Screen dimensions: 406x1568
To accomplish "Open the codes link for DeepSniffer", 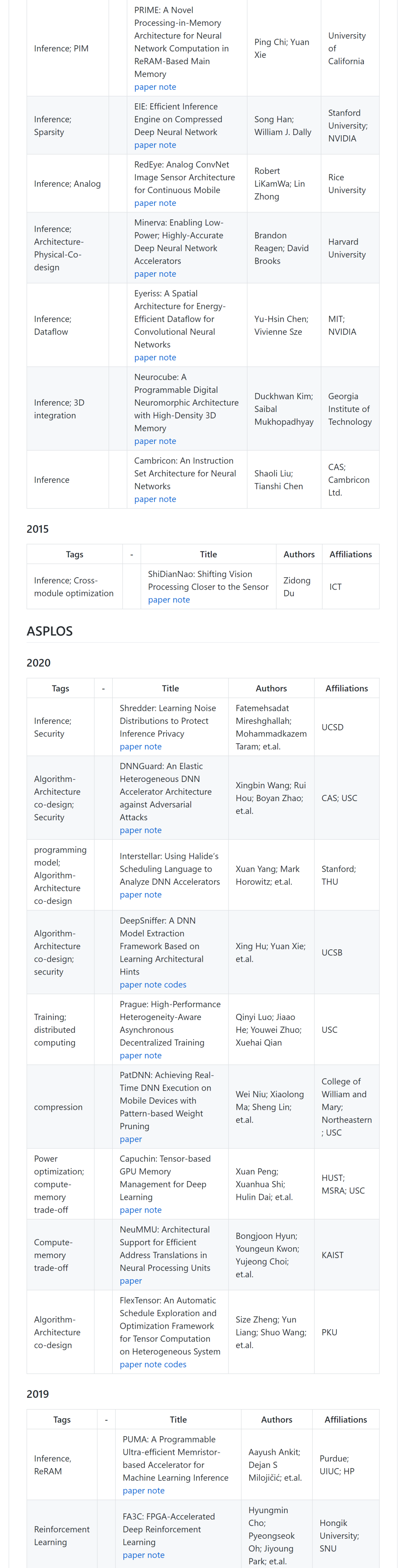I will (x=176, y=985).
